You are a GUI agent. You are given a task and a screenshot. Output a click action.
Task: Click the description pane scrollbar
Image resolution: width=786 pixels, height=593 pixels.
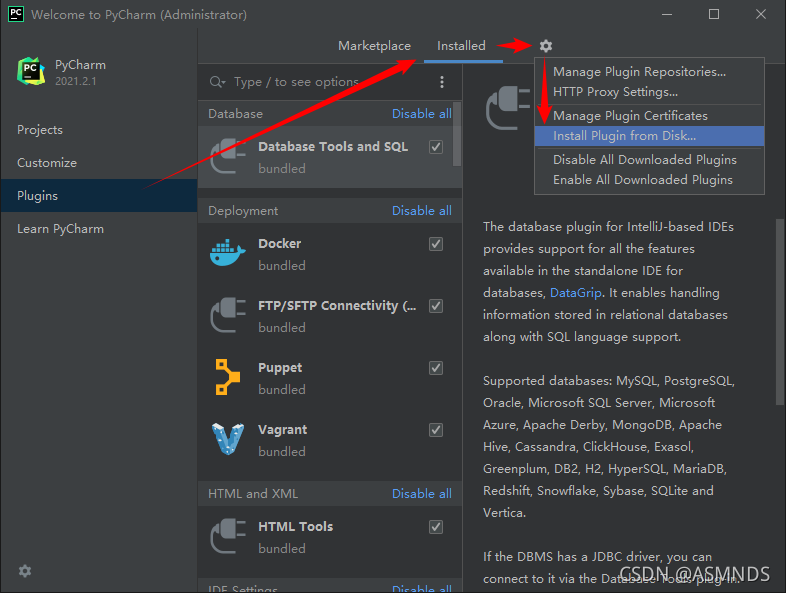(779, 312)
